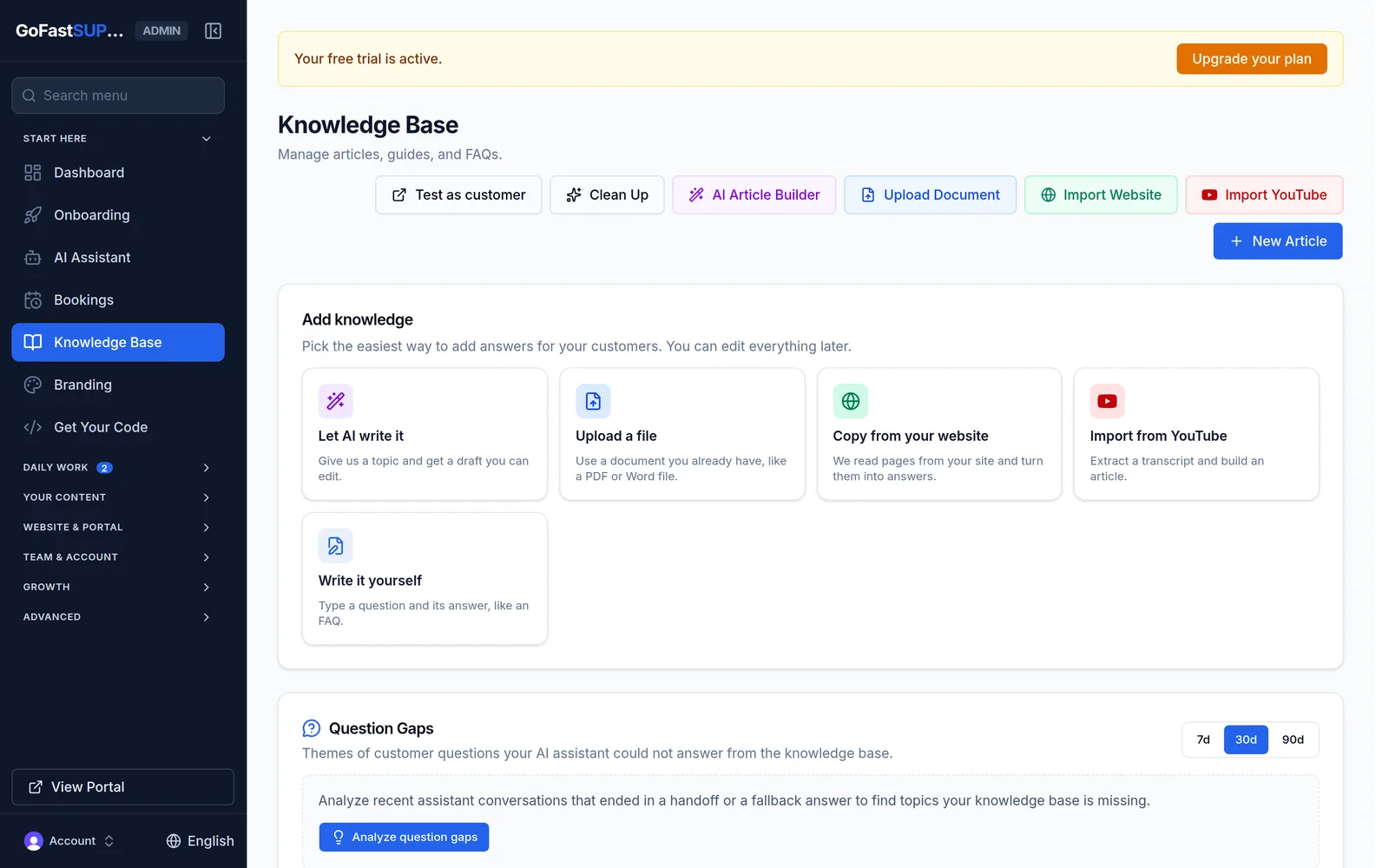Create a New Article
Image resolution: width=1389 pixels, height=868 pixels.
point(1278,241)
